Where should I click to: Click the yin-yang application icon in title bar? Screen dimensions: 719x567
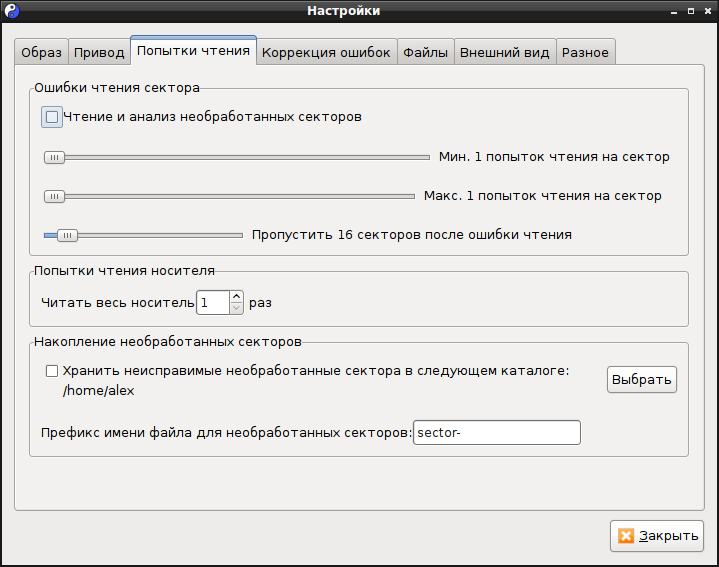coord(12,11)
